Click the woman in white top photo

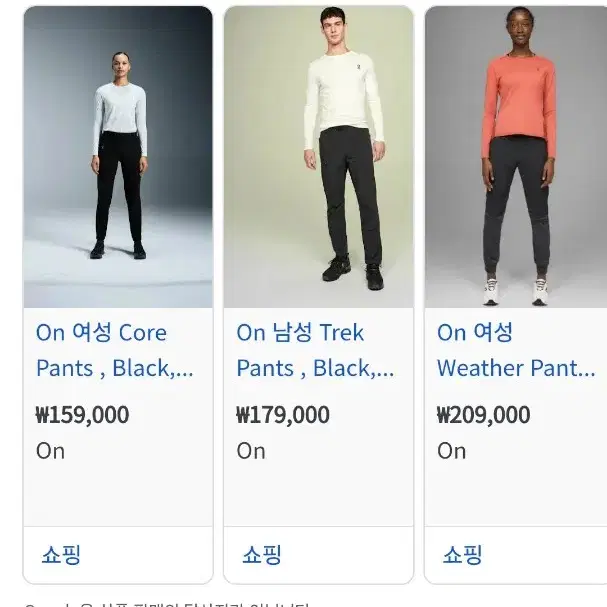point(118,157)
